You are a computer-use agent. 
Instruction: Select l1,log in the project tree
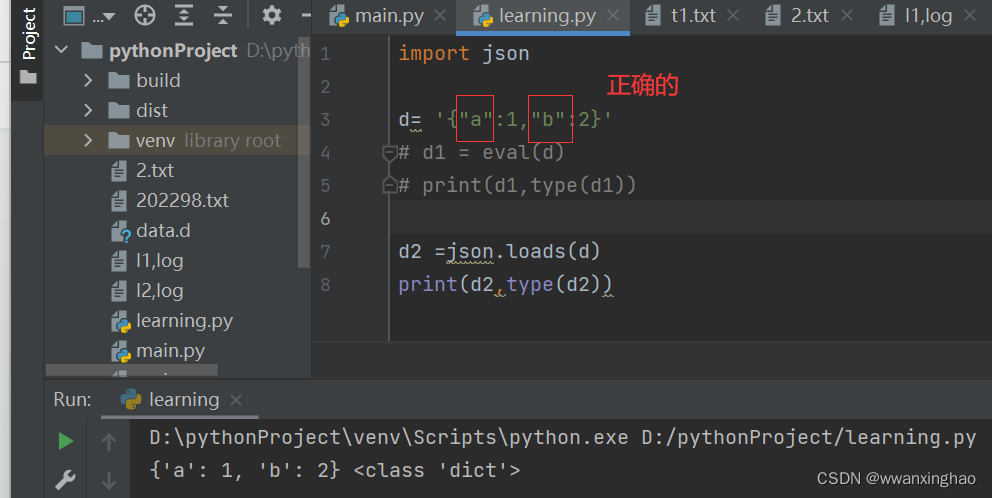(x=159, y=261)
